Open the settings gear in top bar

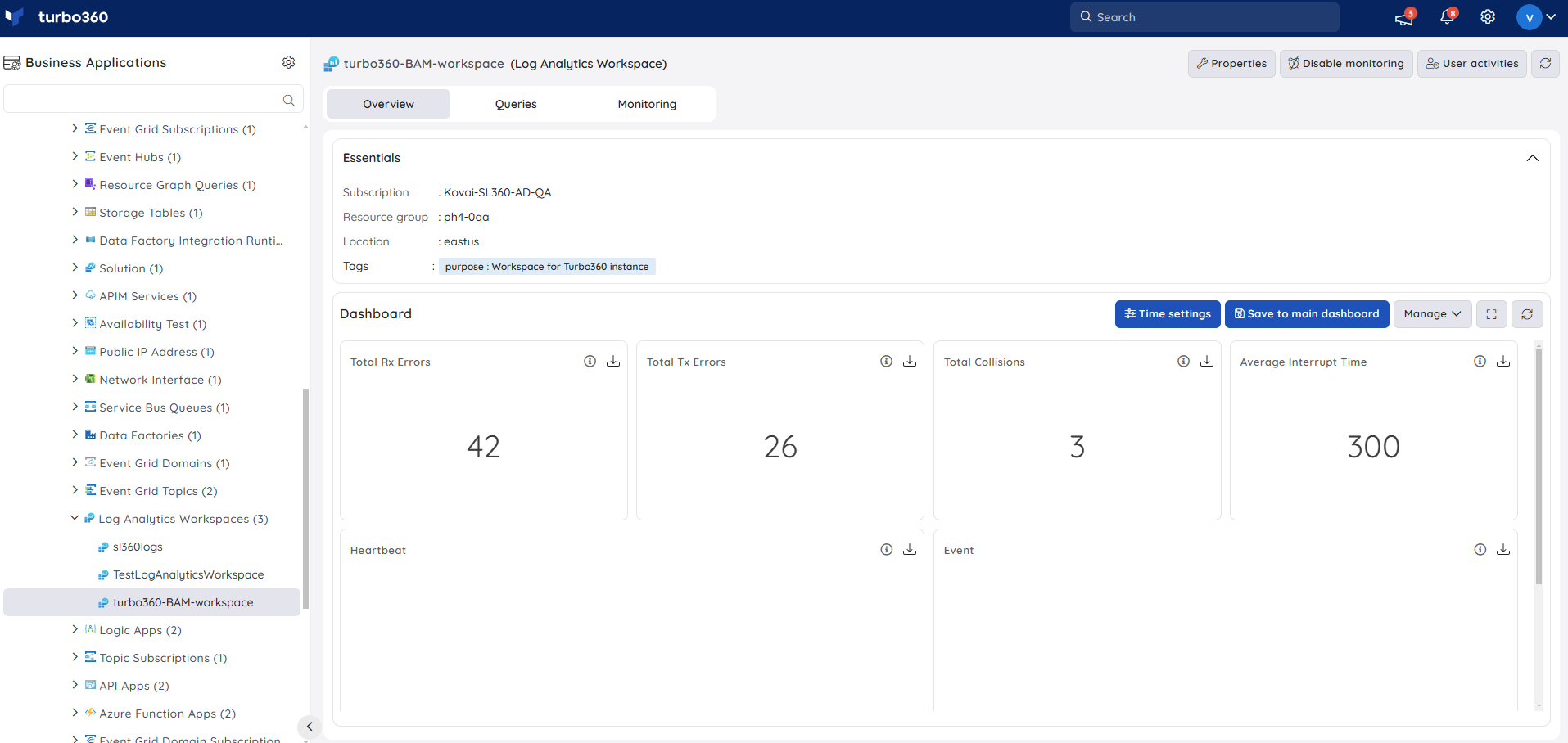click(x=1488, y=17)
